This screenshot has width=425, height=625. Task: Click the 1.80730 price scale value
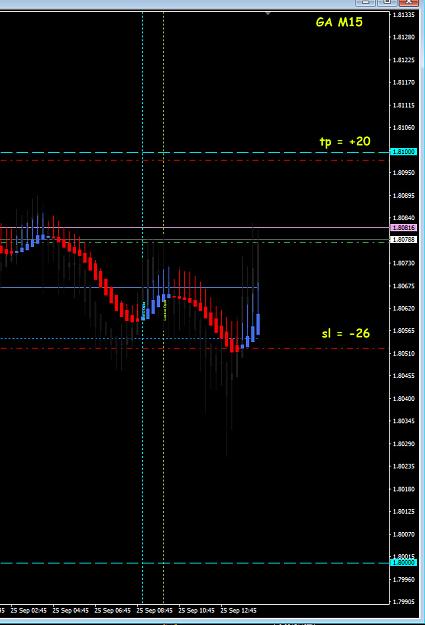click(404, 263)
